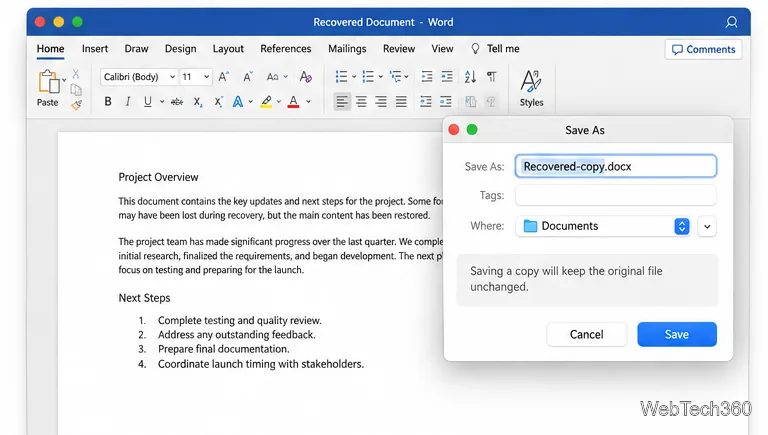The image size is (768, 435).
Task: Decrease font size with the smaller A icon
Action: pyautogui.click(x=248, y=77)
